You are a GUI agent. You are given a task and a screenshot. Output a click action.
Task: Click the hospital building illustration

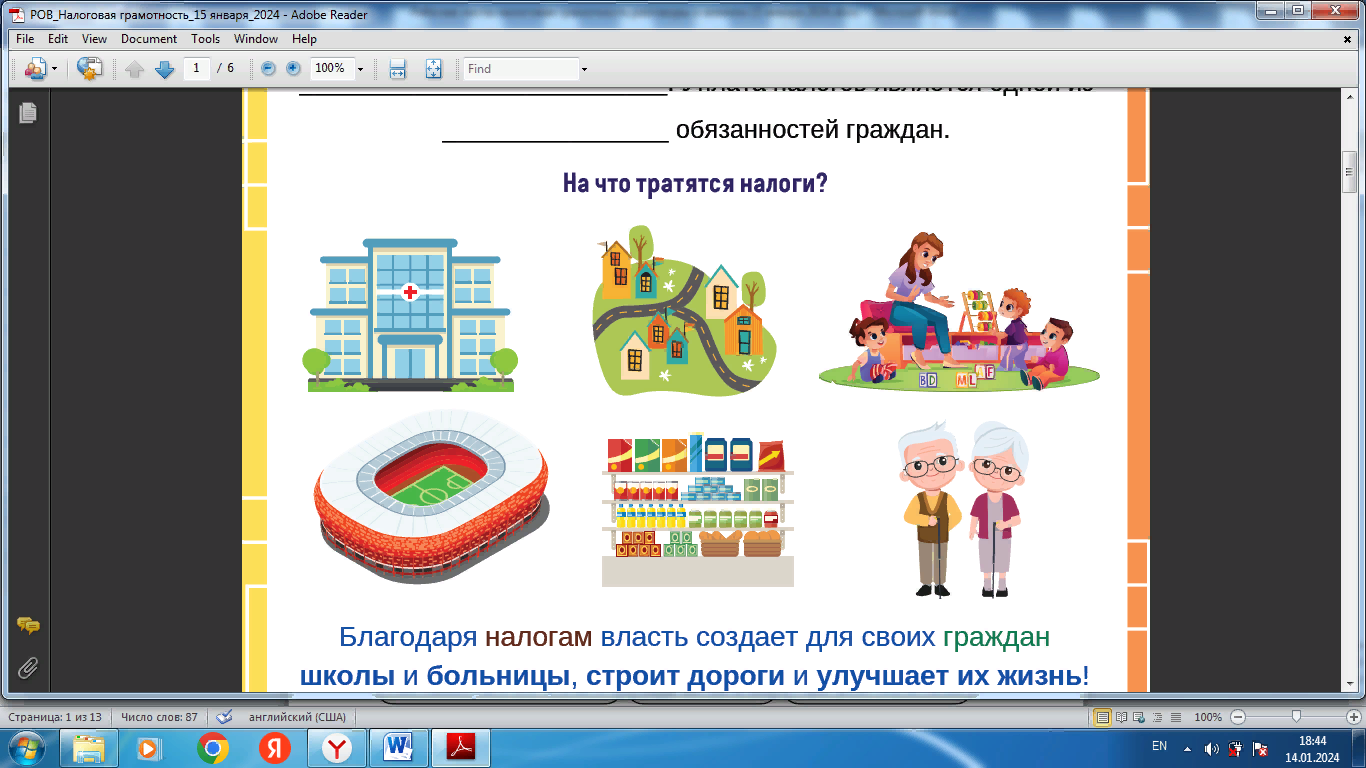click(x=411, y=315)
